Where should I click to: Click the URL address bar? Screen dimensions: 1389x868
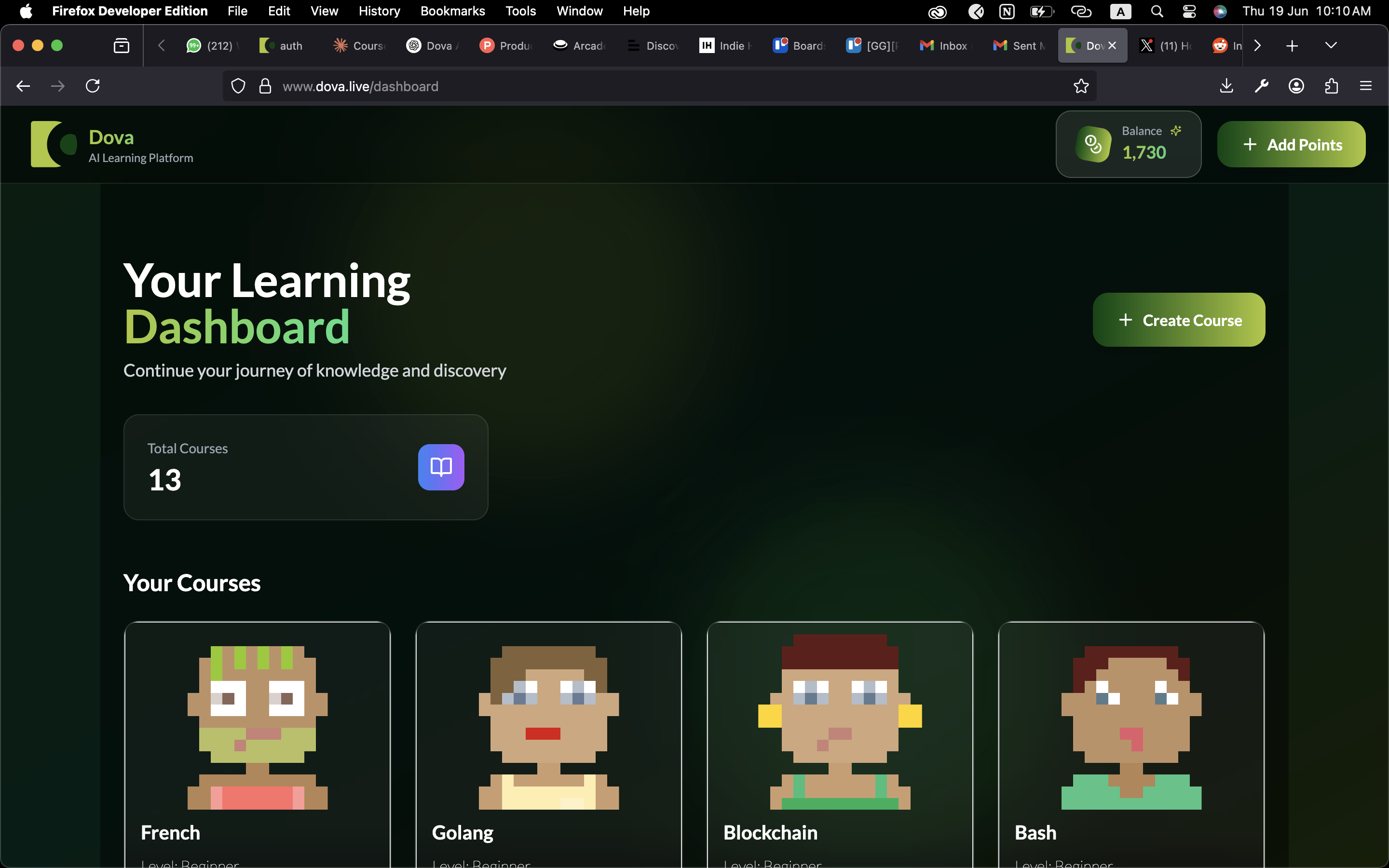point(631,86)
